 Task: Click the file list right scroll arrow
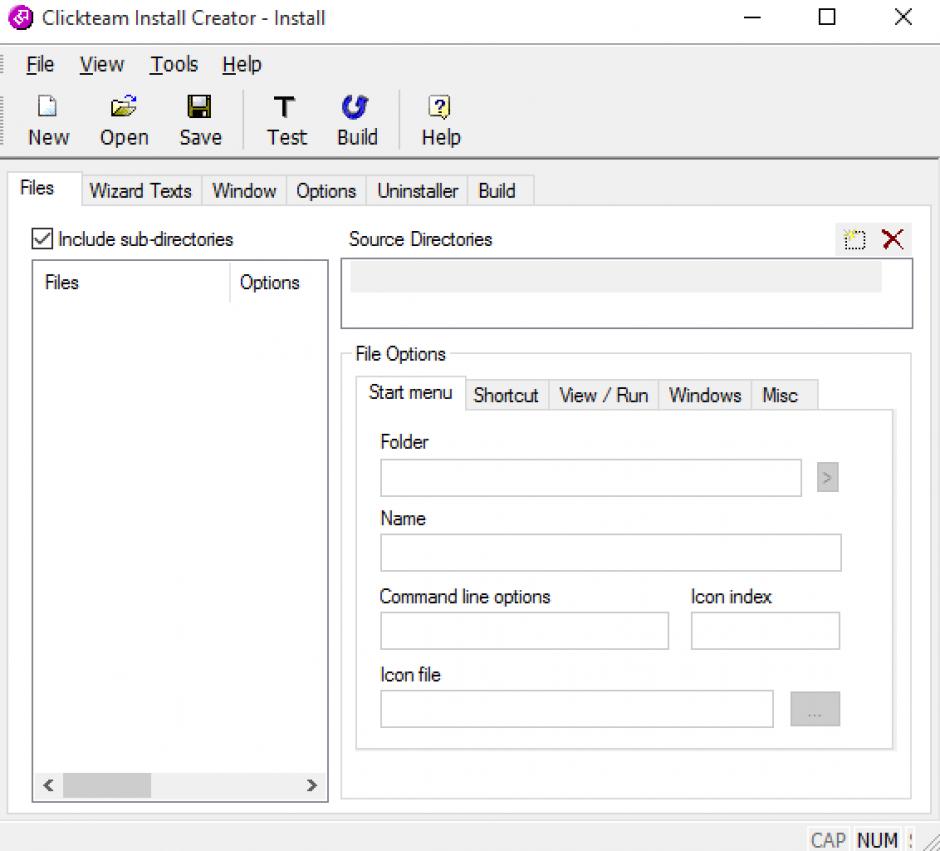[311, 785]
